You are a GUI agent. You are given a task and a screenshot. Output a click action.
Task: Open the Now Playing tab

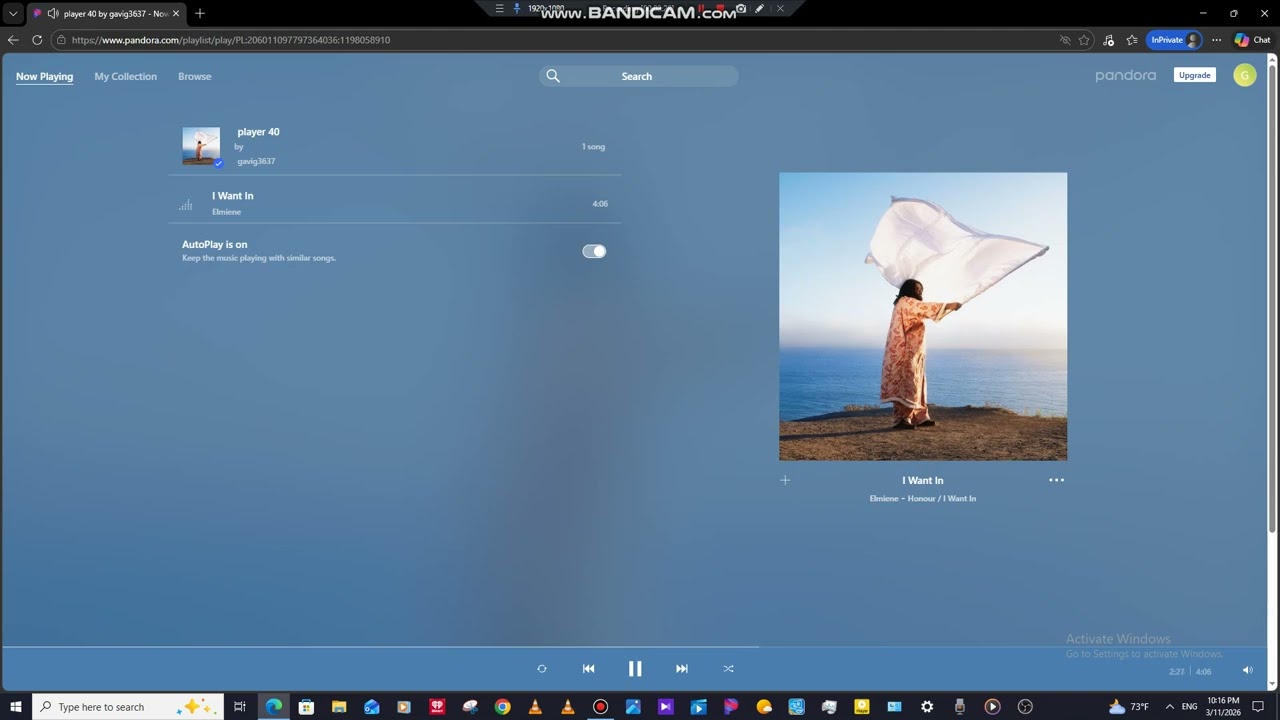pos(44,76)
